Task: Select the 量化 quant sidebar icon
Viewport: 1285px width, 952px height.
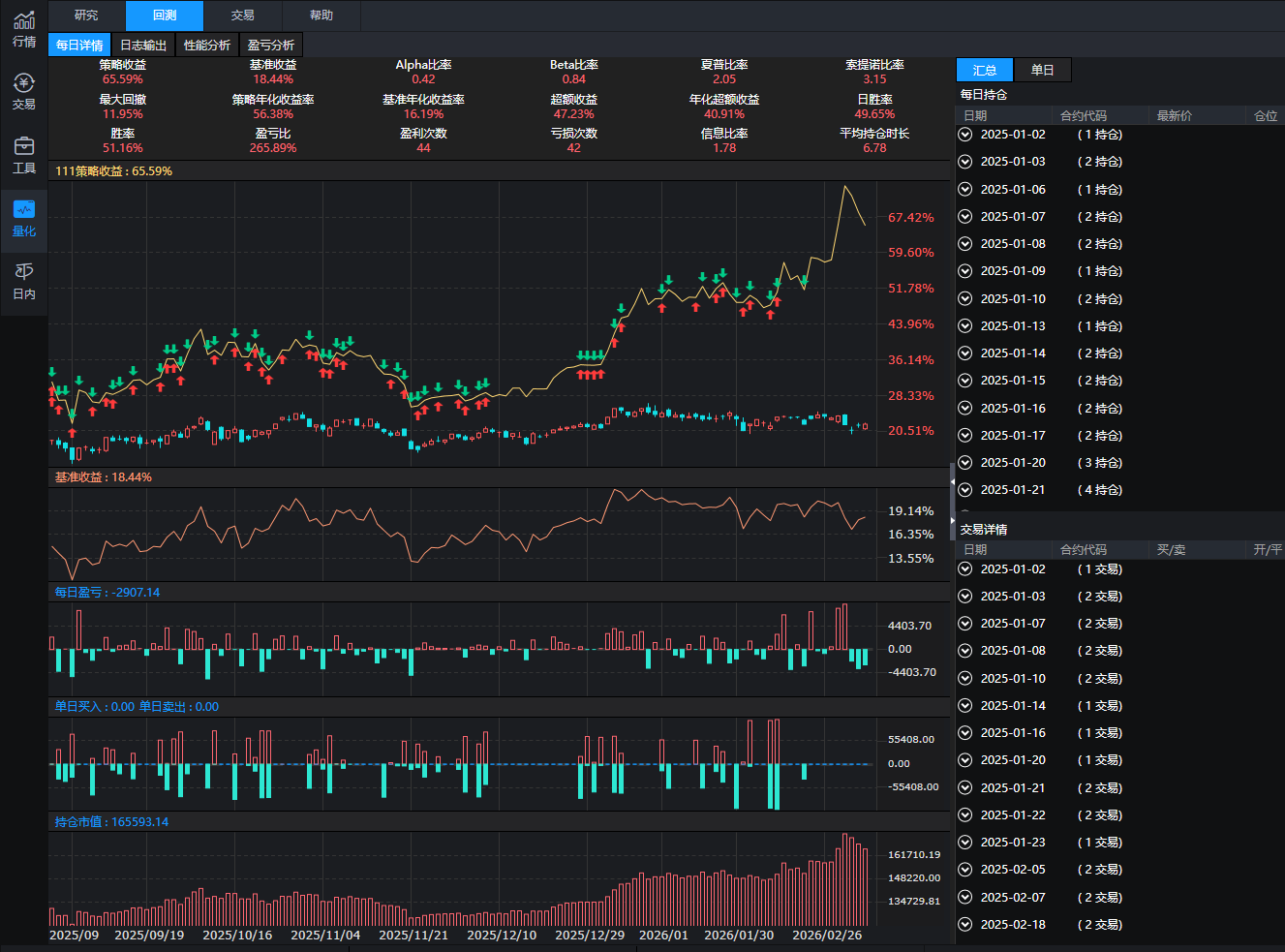Action: point(24,218)
